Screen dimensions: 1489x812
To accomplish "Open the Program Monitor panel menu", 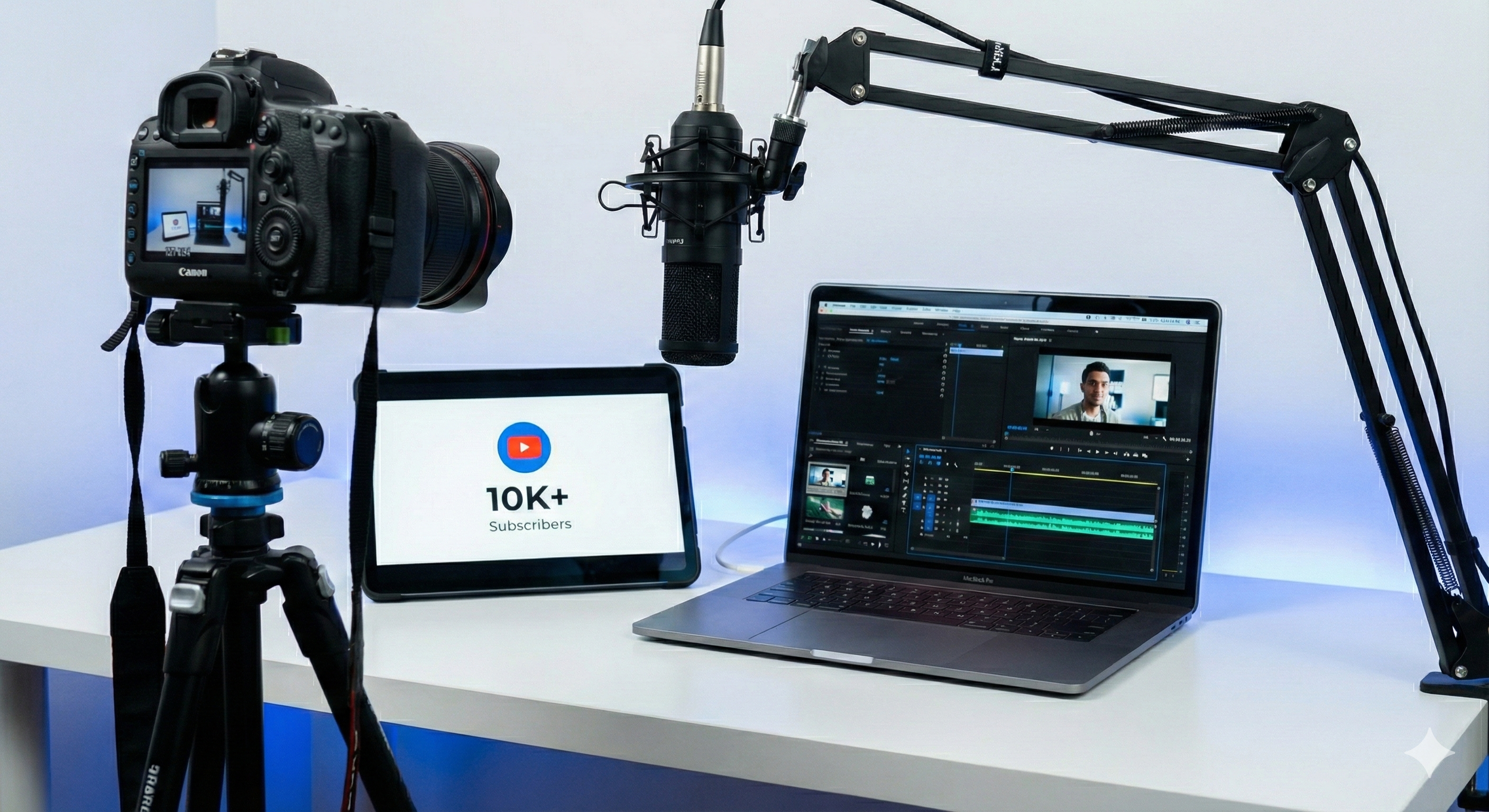I will (x=1051, y=340).
